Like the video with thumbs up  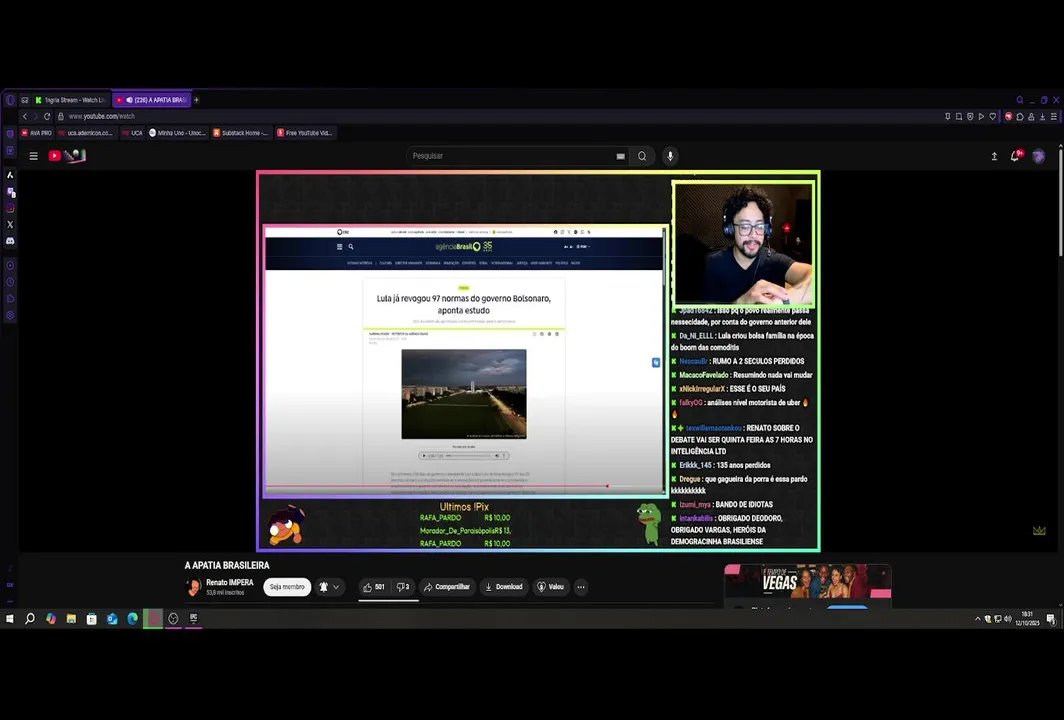point(375,587)
